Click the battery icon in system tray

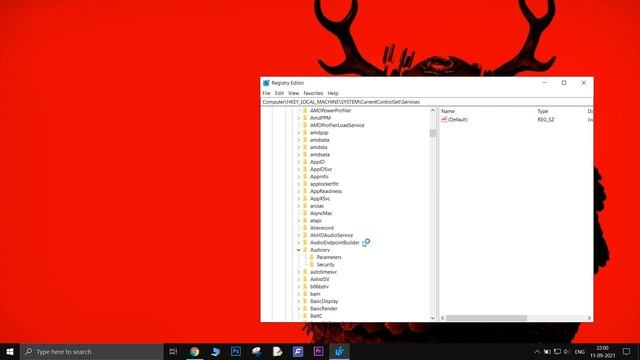[547, 352]
